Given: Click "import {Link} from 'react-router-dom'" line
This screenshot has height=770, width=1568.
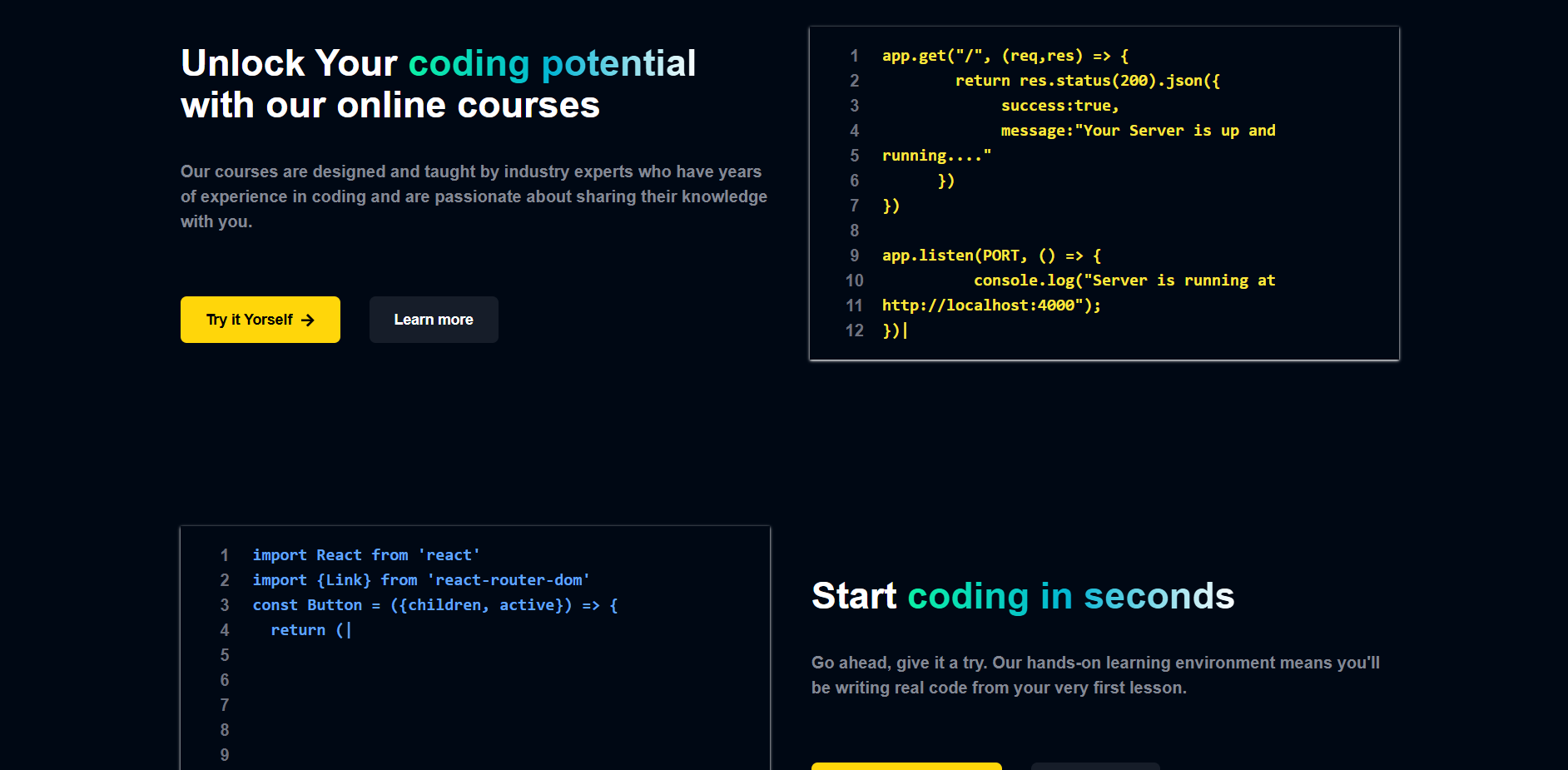Looking at the screenshot, I should 421,580.
